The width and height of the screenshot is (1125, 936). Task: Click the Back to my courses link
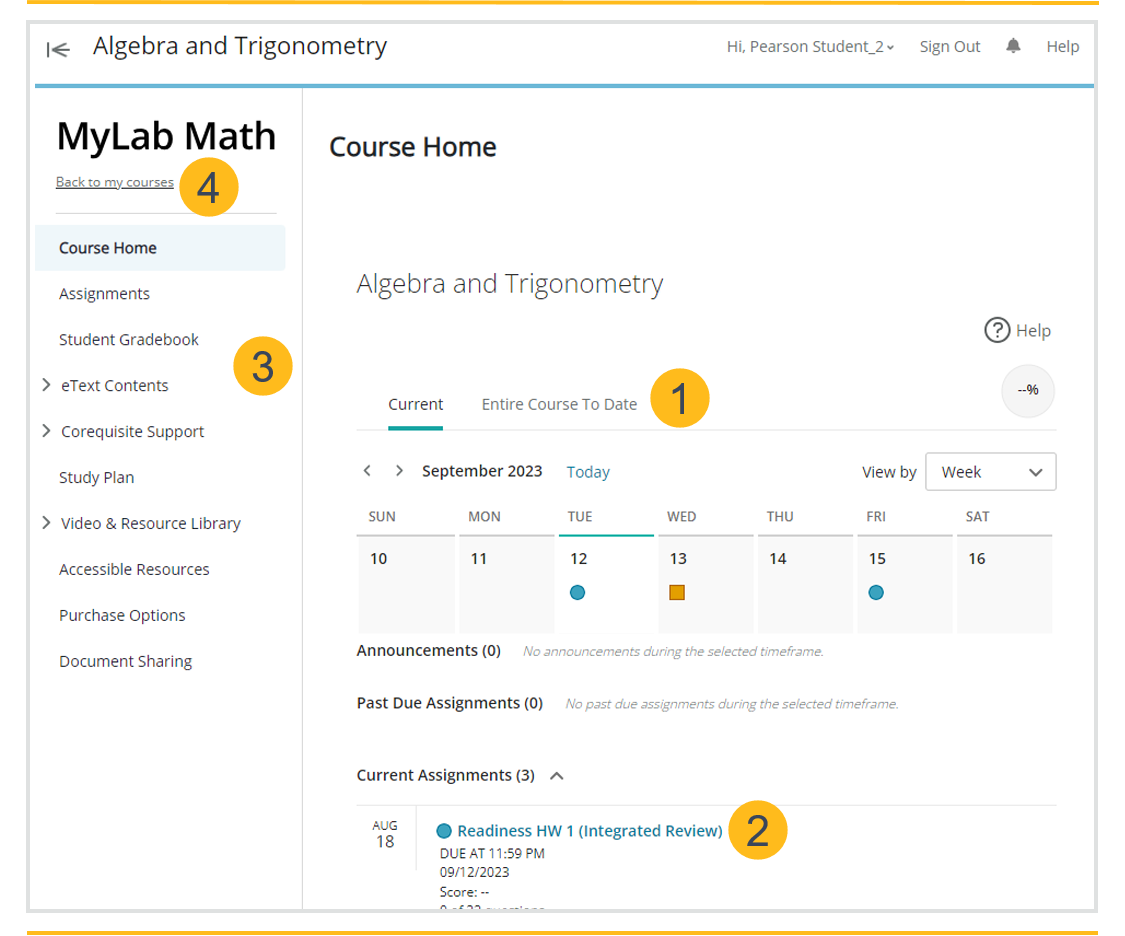click(115, 182)
